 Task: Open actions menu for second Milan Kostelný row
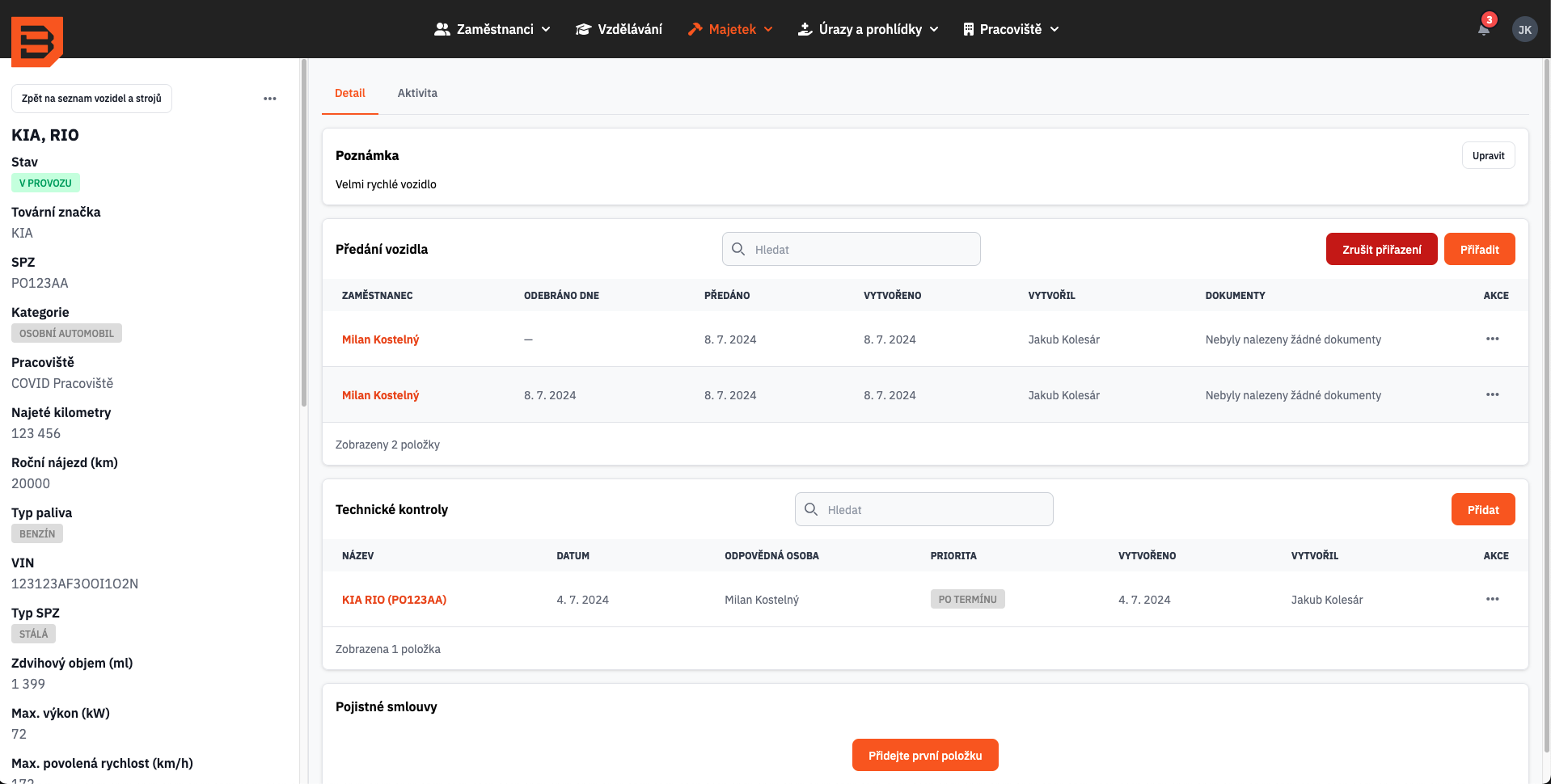pyautogui.click(x=1492, y=395)
